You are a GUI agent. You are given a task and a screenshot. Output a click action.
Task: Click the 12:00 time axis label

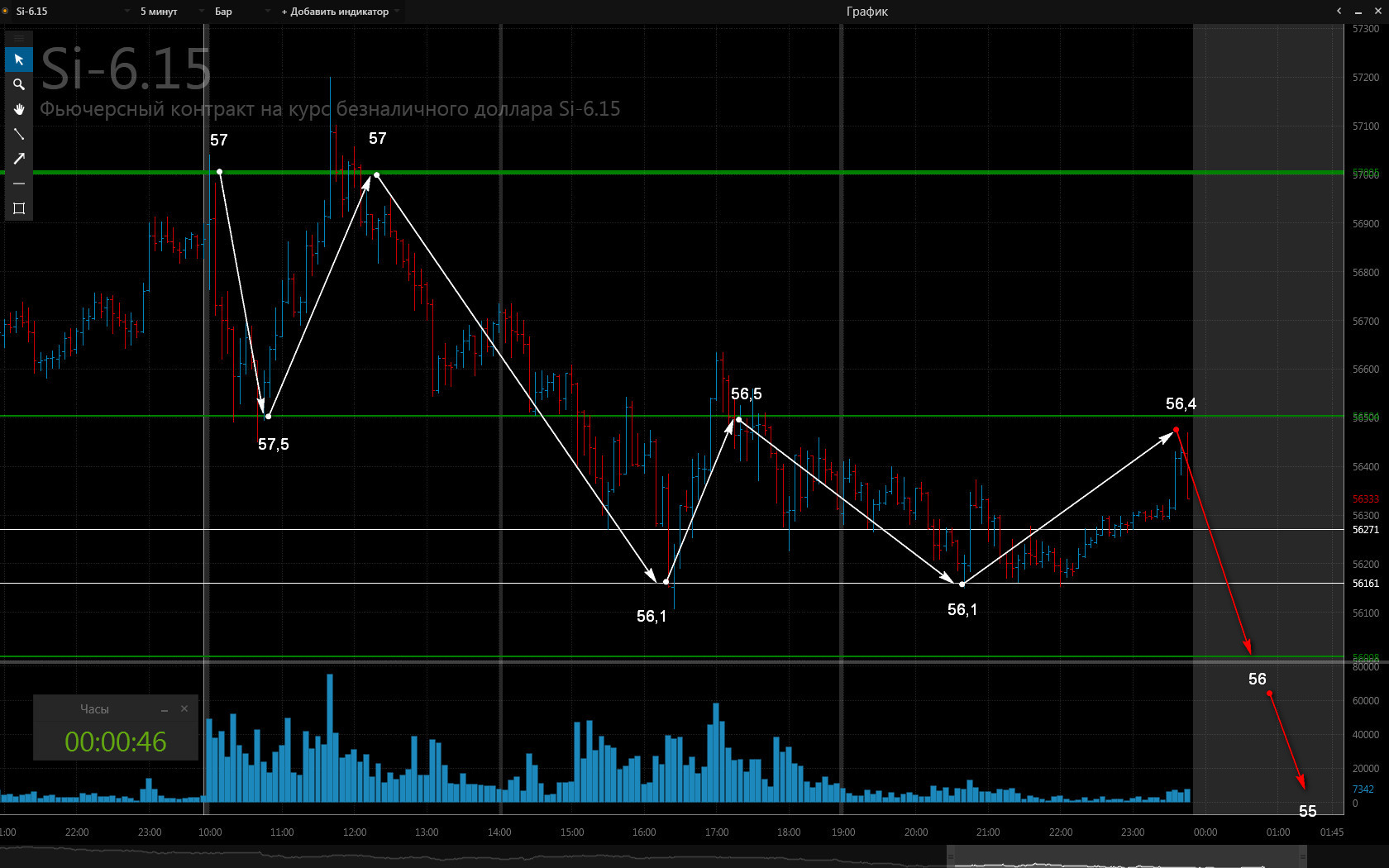click(355, 832)
